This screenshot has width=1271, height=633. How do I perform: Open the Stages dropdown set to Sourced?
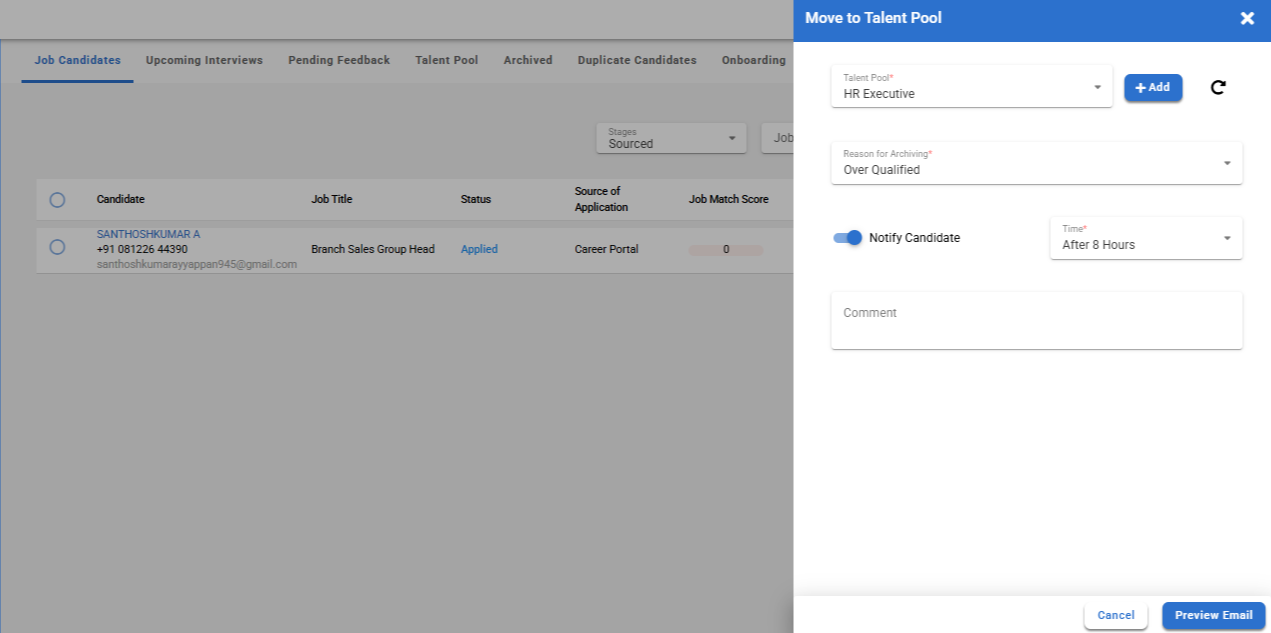pyautogui.click(x=671, y=138)
